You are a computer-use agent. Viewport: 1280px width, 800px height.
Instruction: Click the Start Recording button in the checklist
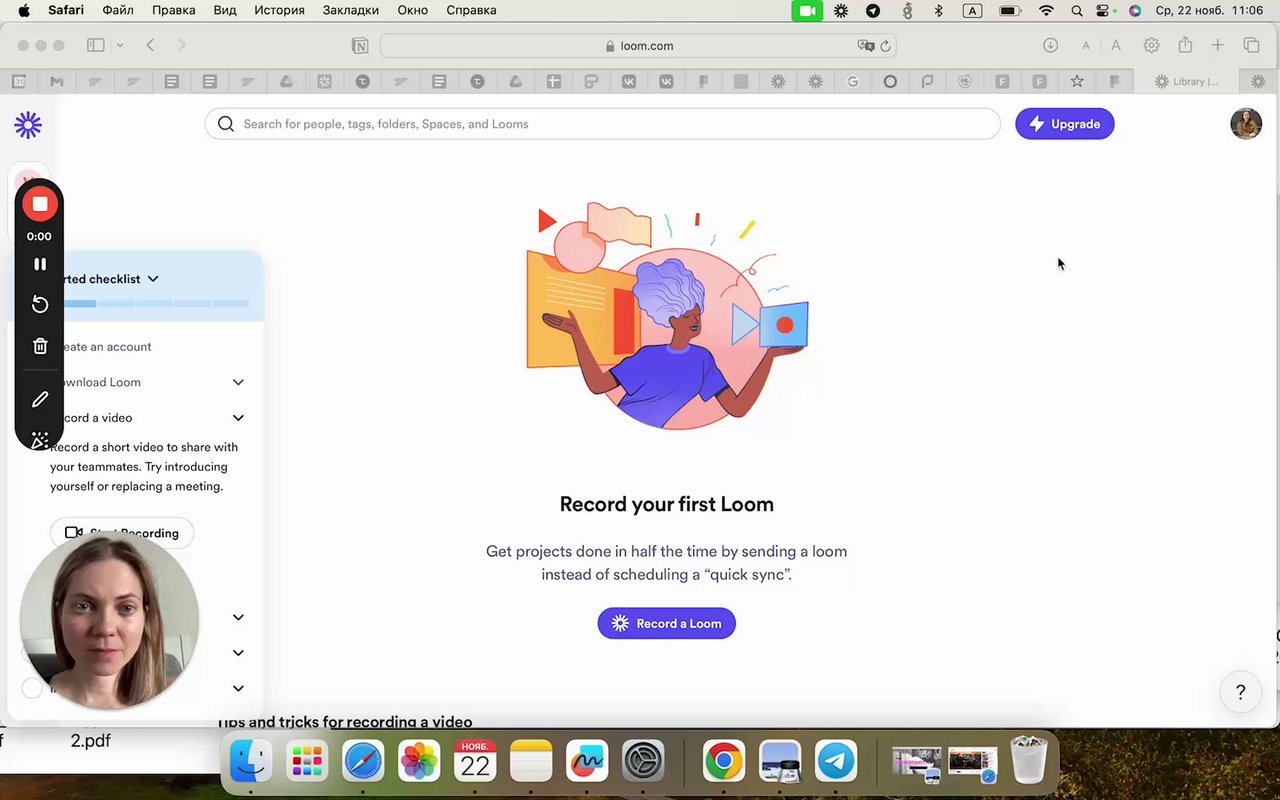122,533
